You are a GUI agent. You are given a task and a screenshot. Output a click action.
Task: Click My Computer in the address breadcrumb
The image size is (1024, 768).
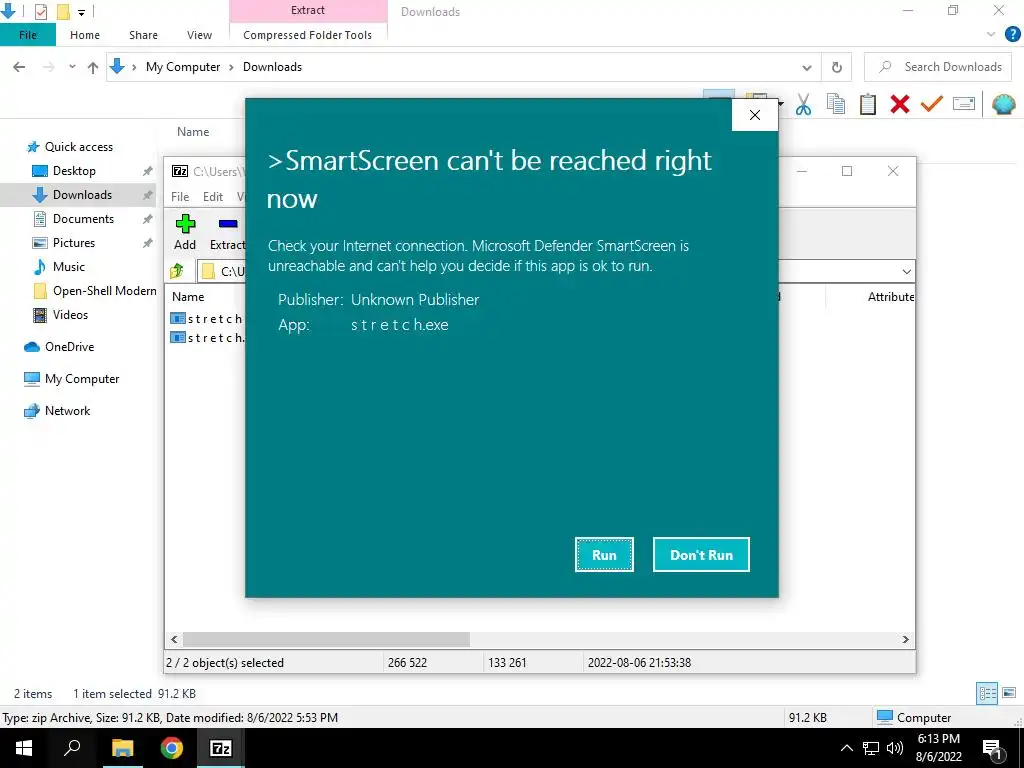click(183, 67)
